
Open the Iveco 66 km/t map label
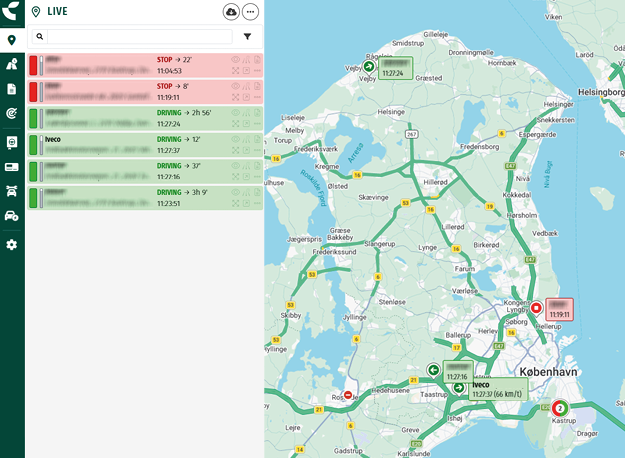point(498,389)
